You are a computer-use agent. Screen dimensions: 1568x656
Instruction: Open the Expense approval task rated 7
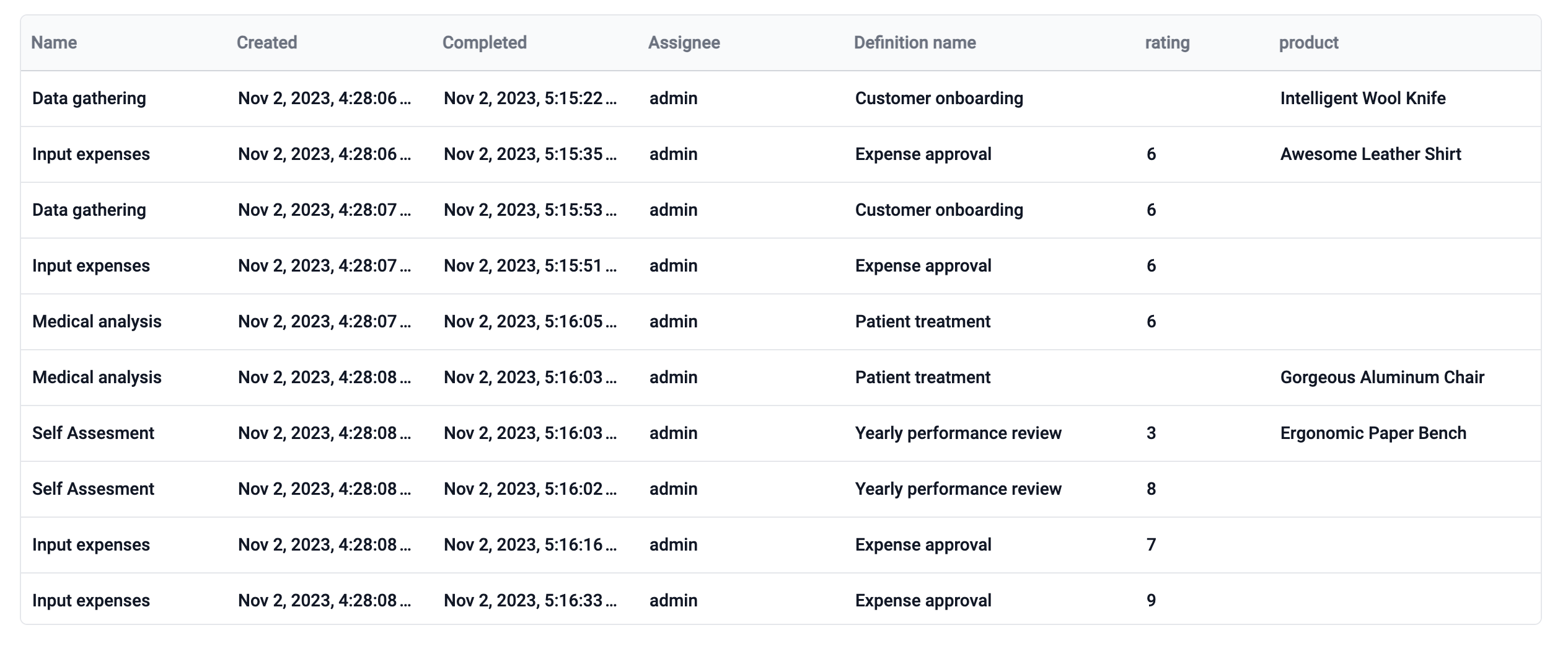point(923,544)
